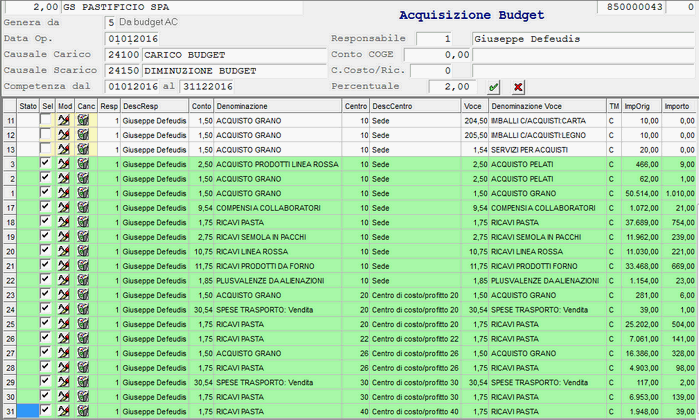
Task: Select the 37.689,00 ImpOrig value
Action: click(641, 222)
